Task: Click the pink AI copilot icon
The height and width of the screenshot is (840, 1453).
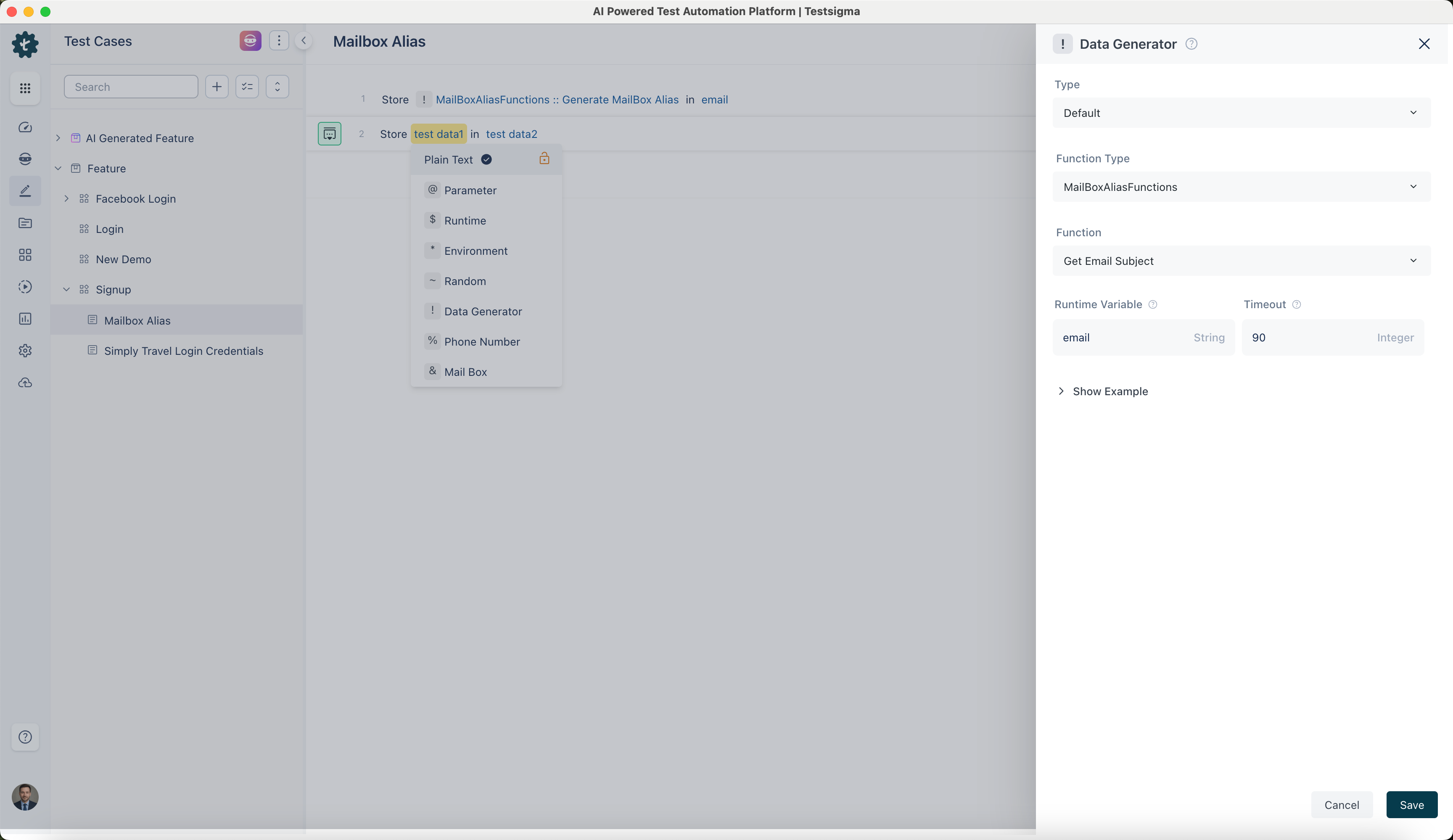Action: [250, 40]
